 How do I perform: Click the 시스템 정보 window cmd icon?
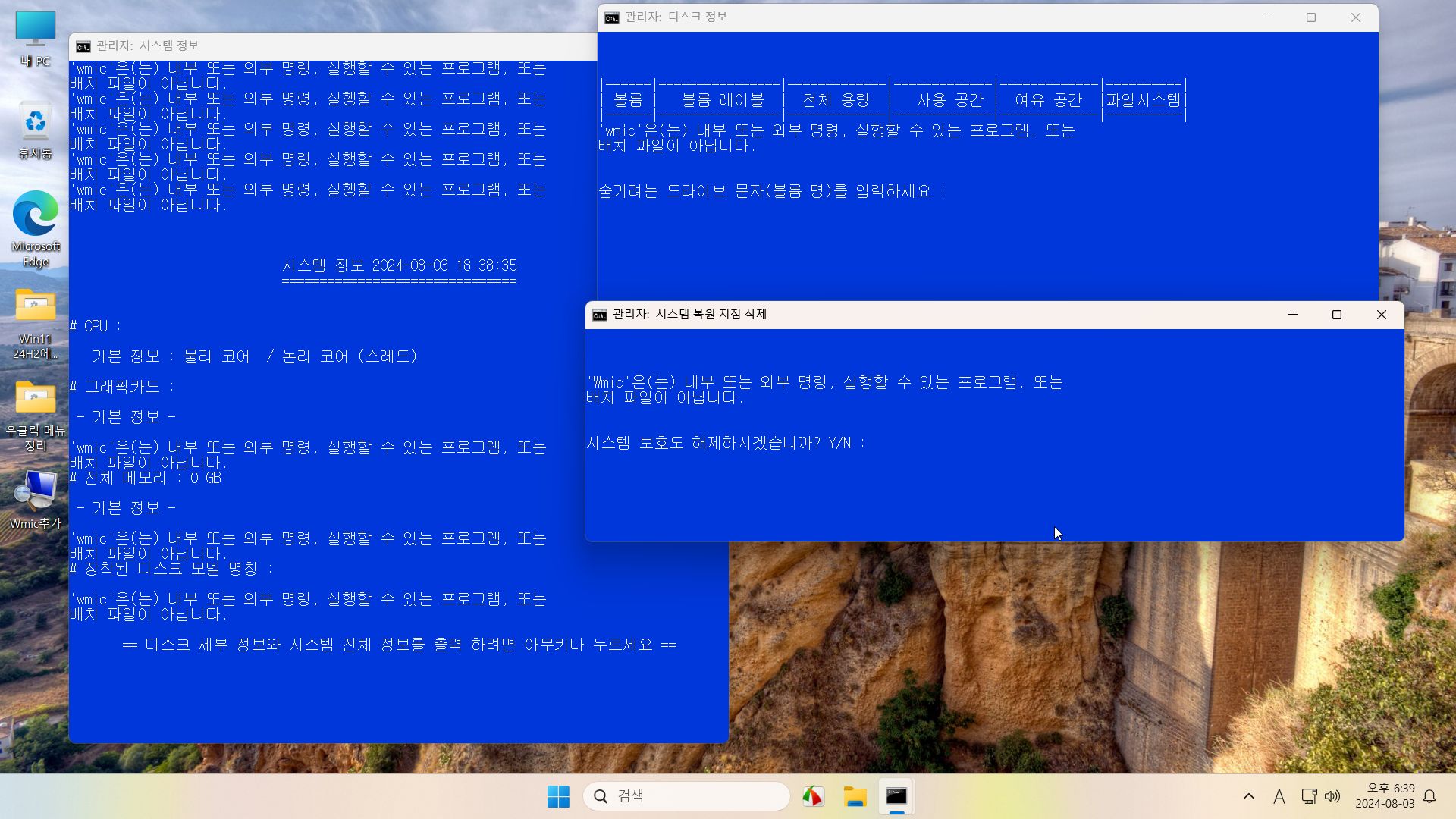coord(83,46)
